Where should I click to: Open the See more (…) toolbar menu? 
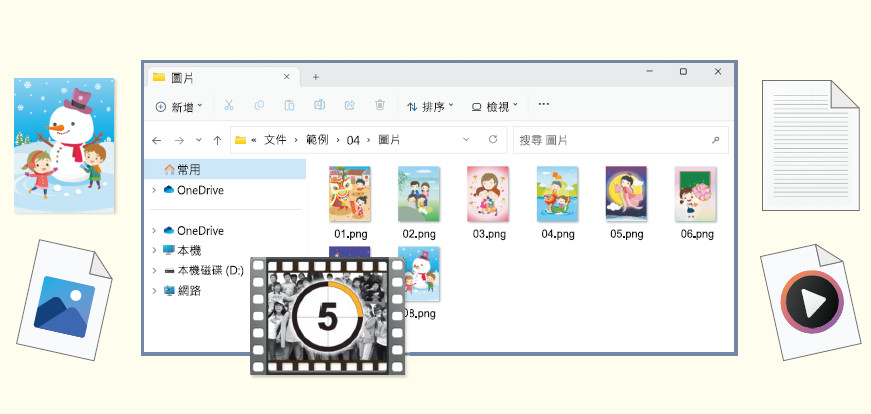click(544, 104)
